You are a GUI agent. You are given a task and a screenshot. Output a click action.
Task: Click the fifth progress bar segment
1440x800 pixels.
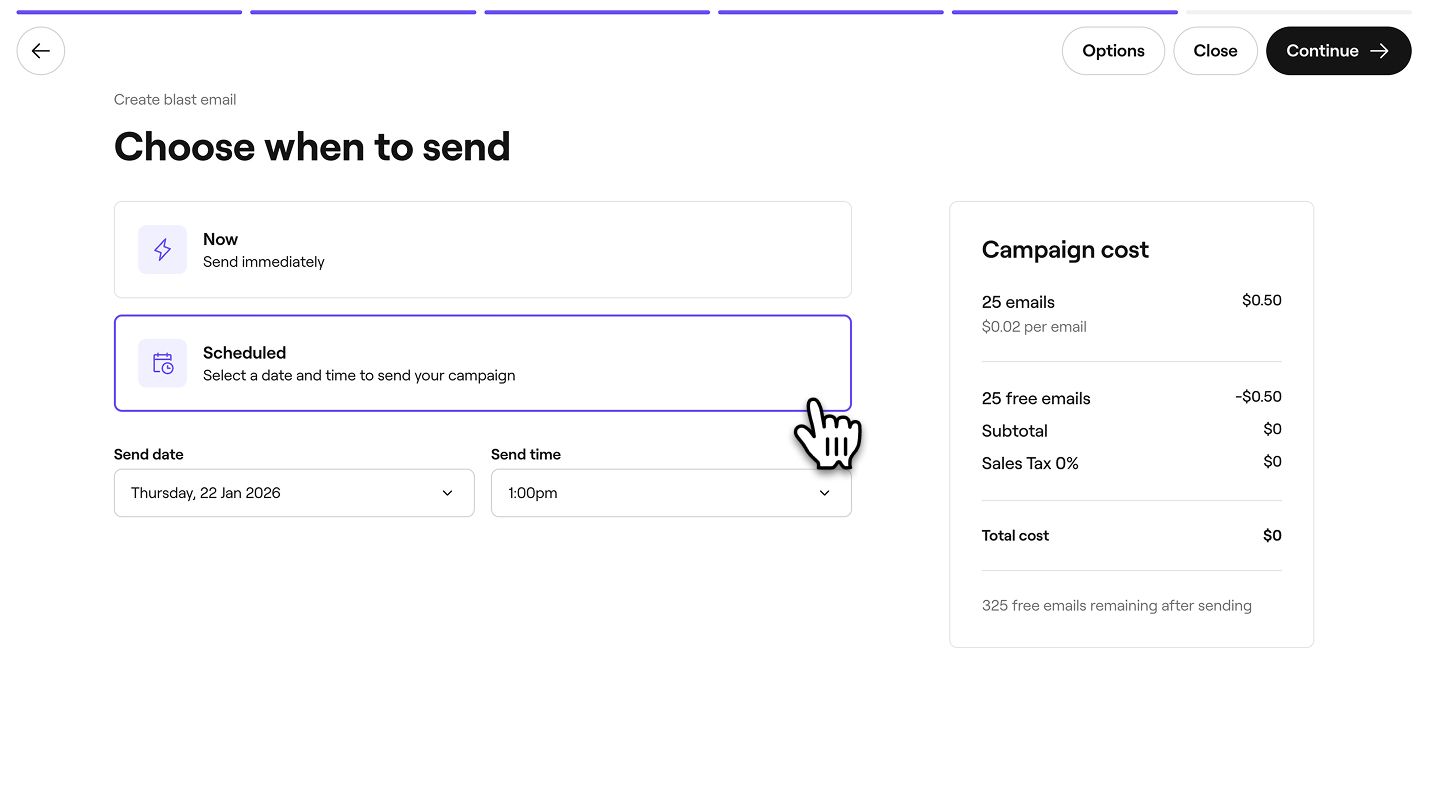[1064, 12]
